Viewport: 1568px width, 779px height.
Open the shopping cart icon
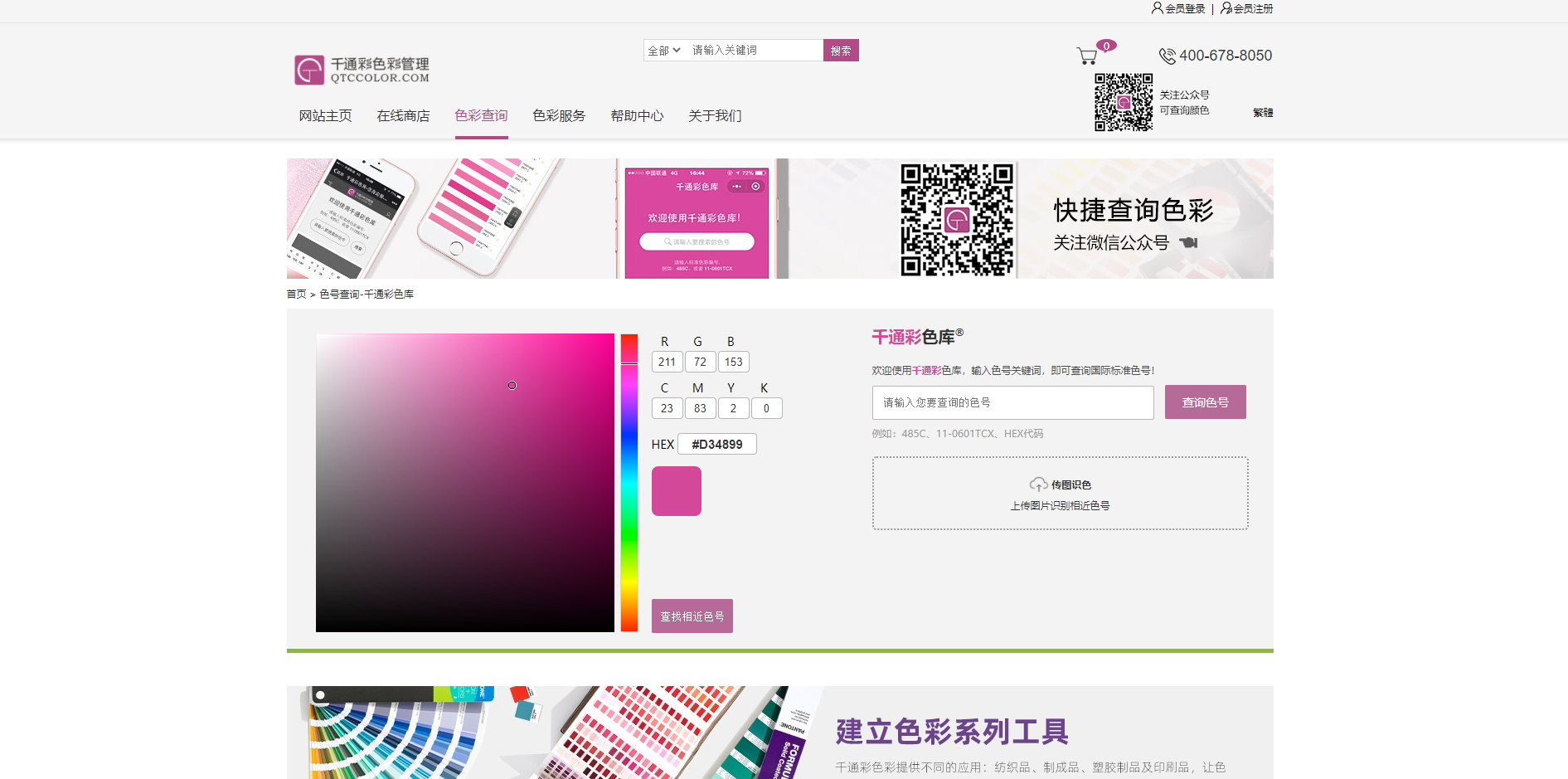pos(1086,56)
